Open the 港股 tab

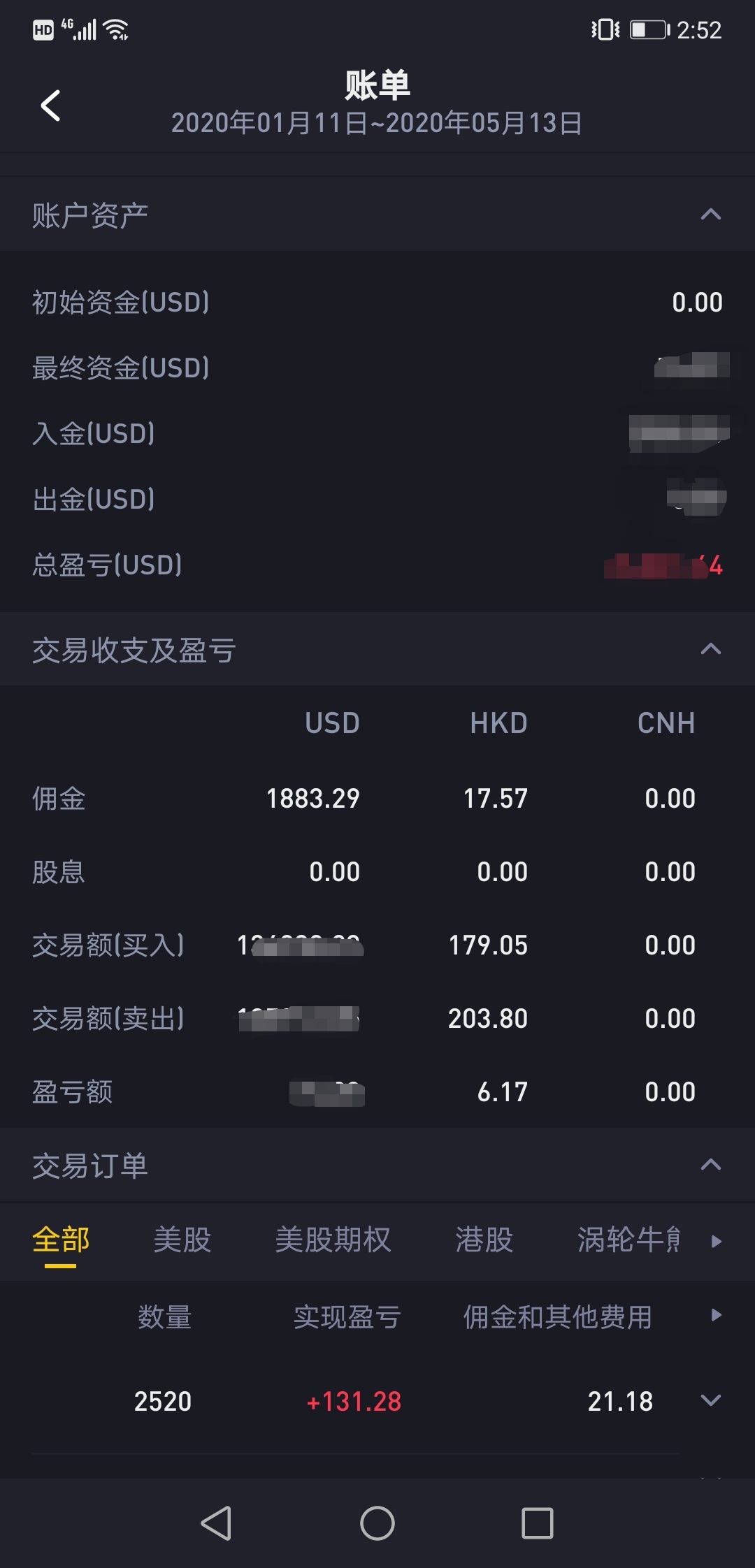coord(484,1240)
